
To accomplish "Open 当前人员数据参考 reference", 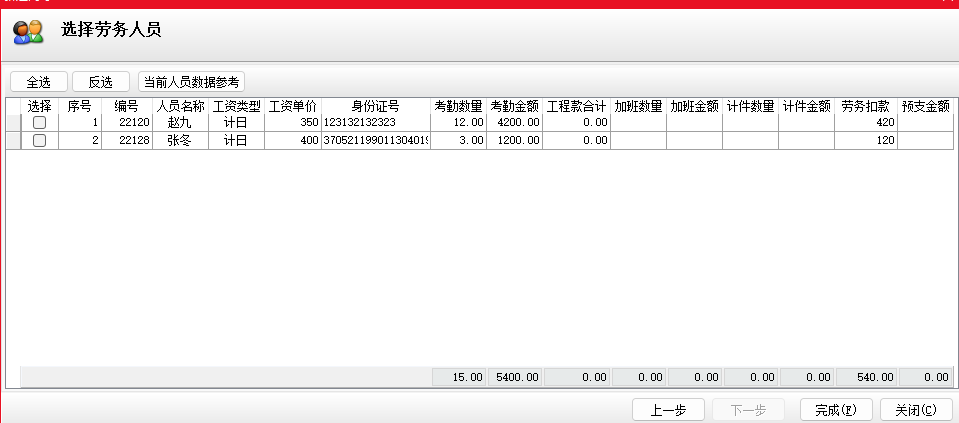I will click(x=191, y=82).
